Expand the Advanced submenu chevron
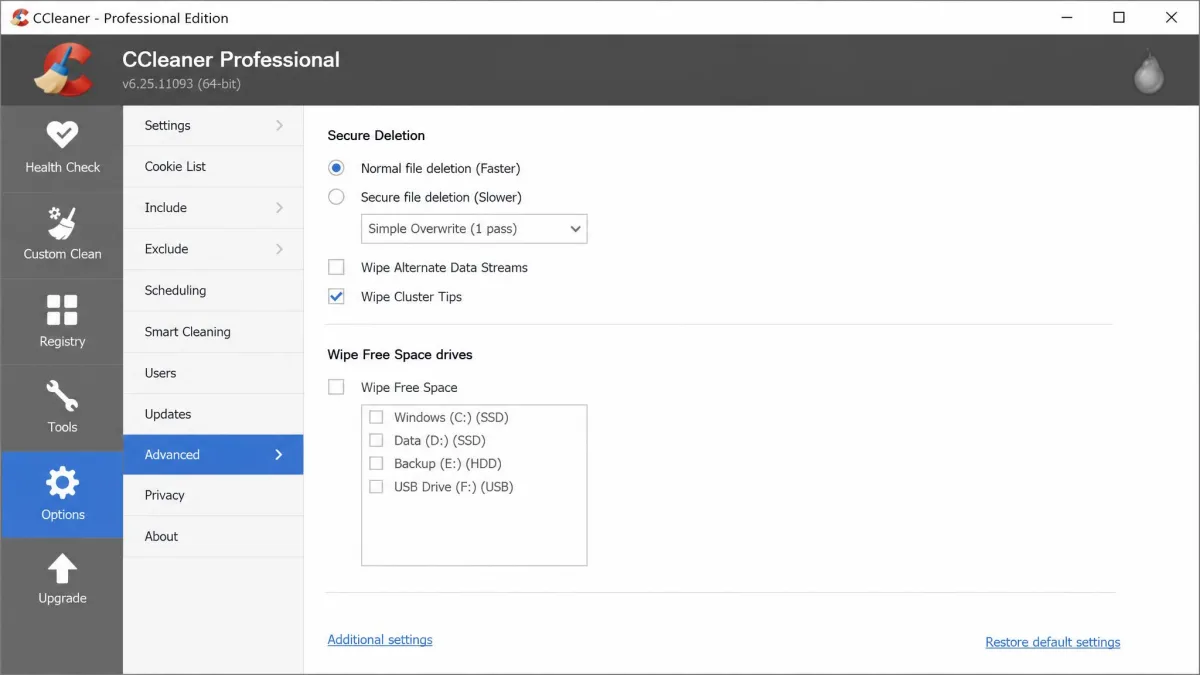The height and width of the screenshot is (675, 1200). pyautogui.click(x=279, y=455)
